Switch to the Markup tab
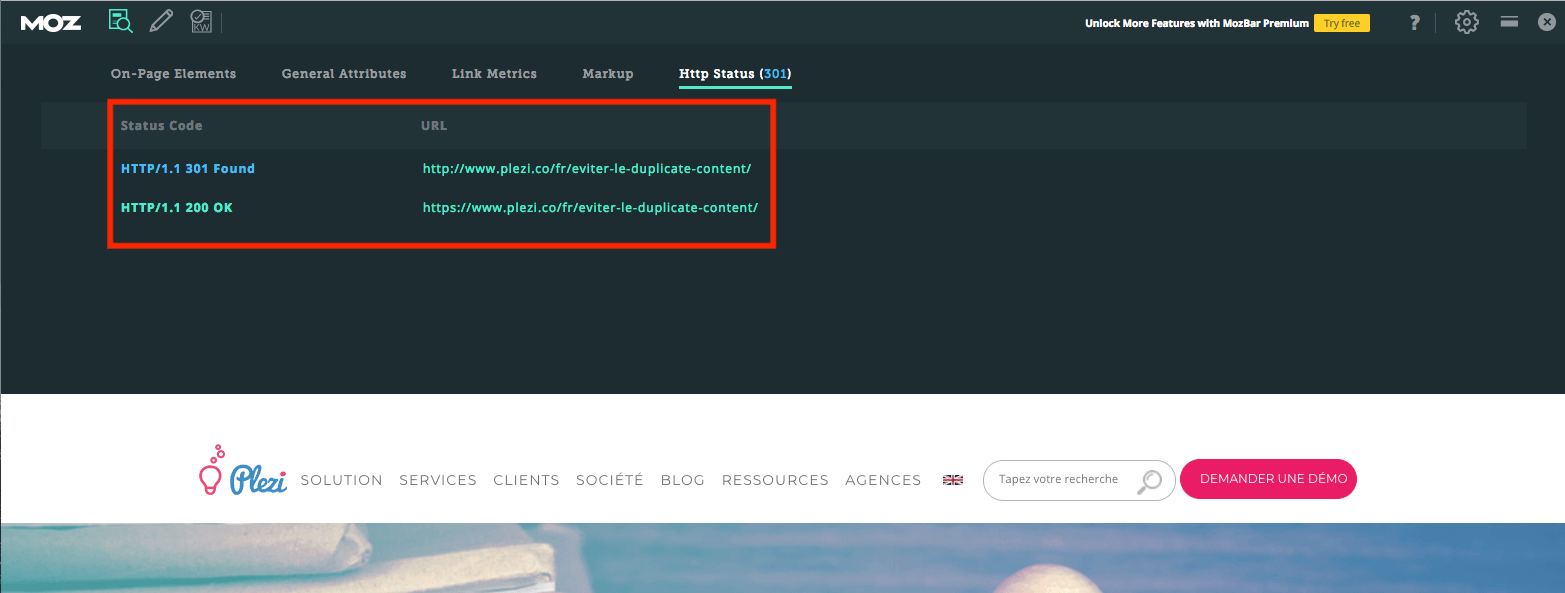Image resolution: width=1565 pixels, height=593 pixels. [x=608, y=74]
